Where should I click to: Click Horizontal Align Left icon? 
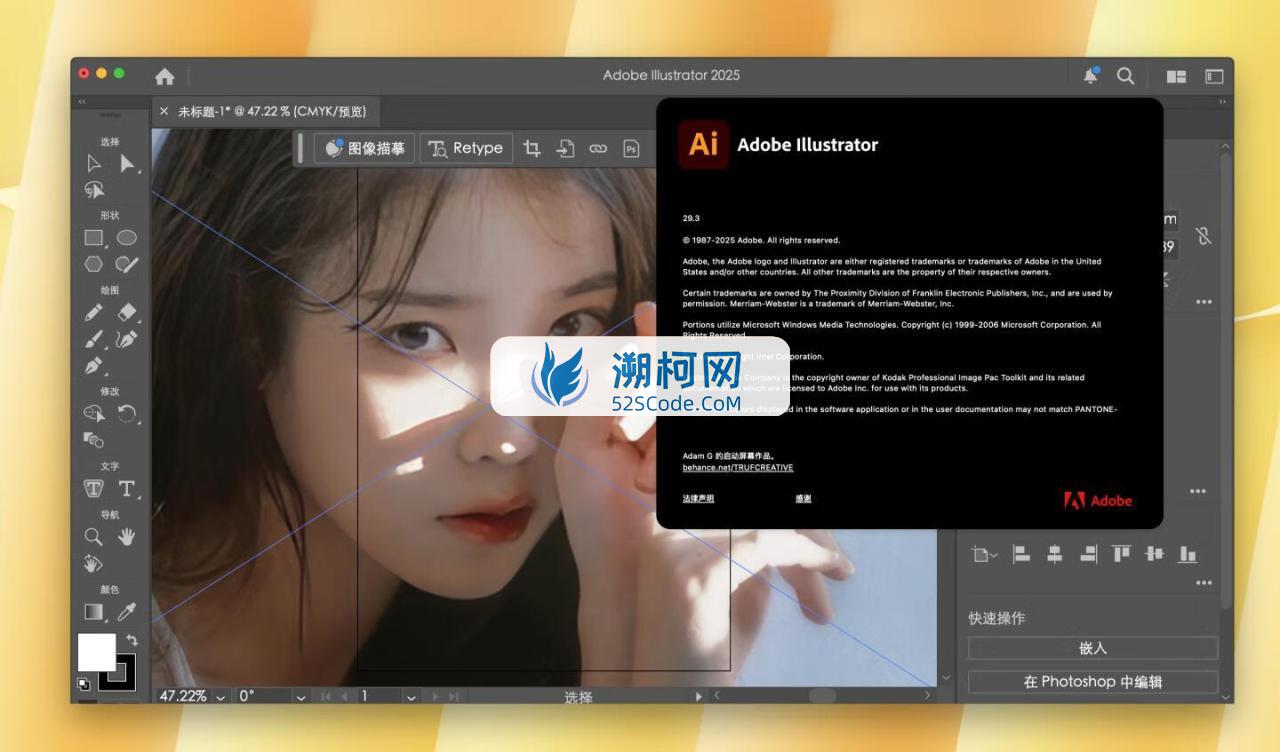pos(1021,554)
